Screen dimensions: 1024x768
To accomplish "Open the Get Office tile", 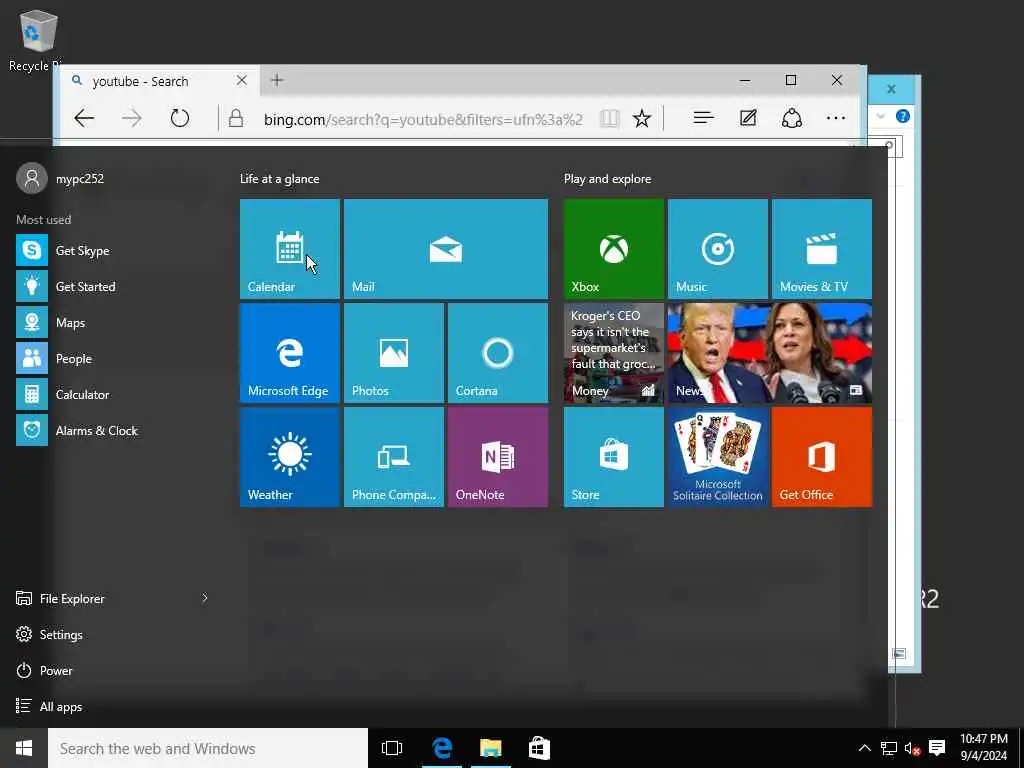I will 822,456.
